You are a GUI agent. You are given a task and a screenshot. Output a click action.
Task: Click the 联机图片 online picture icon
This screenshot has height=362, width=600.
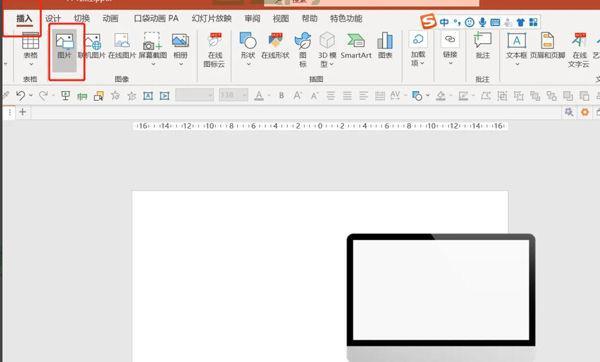pos(93,41)
